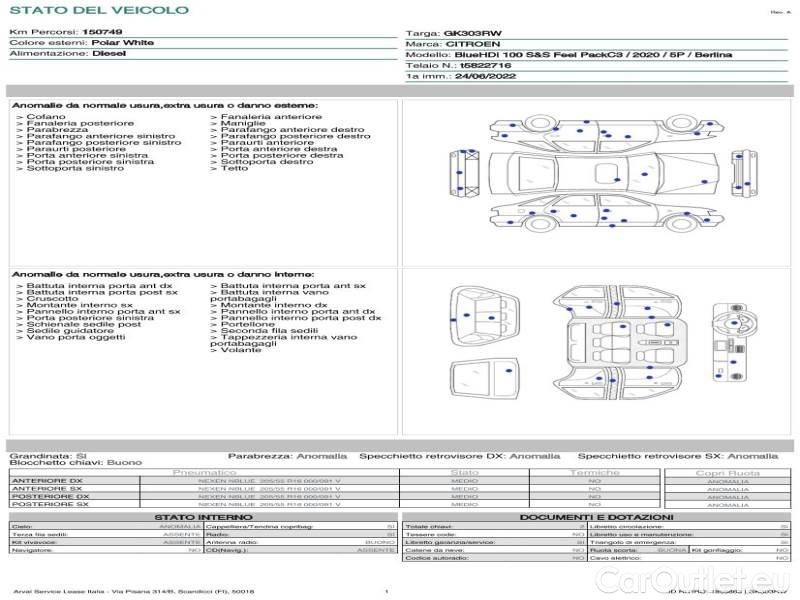800x600 pixels.
Task: Click 'Pannello interno porta post dx' entry
Action: tap(301, 318)
